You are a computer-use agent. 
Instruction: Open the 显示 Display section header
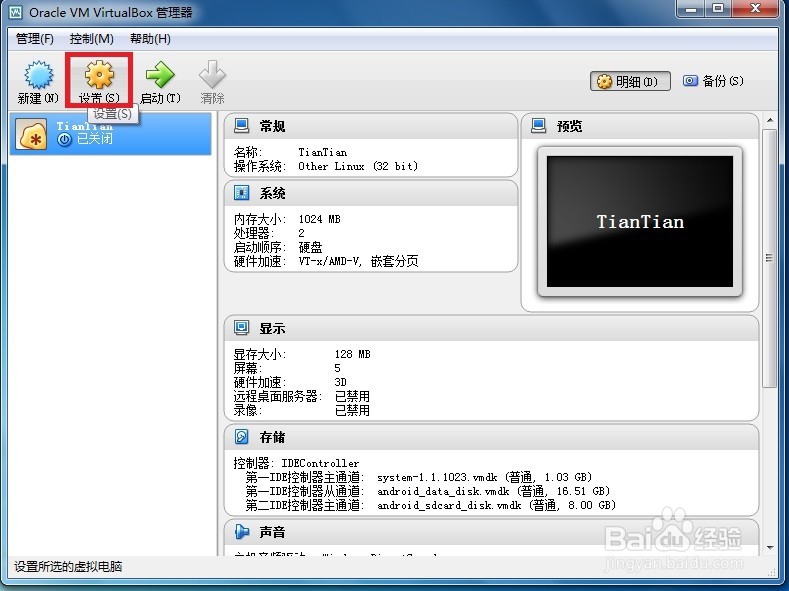point(491,328)
